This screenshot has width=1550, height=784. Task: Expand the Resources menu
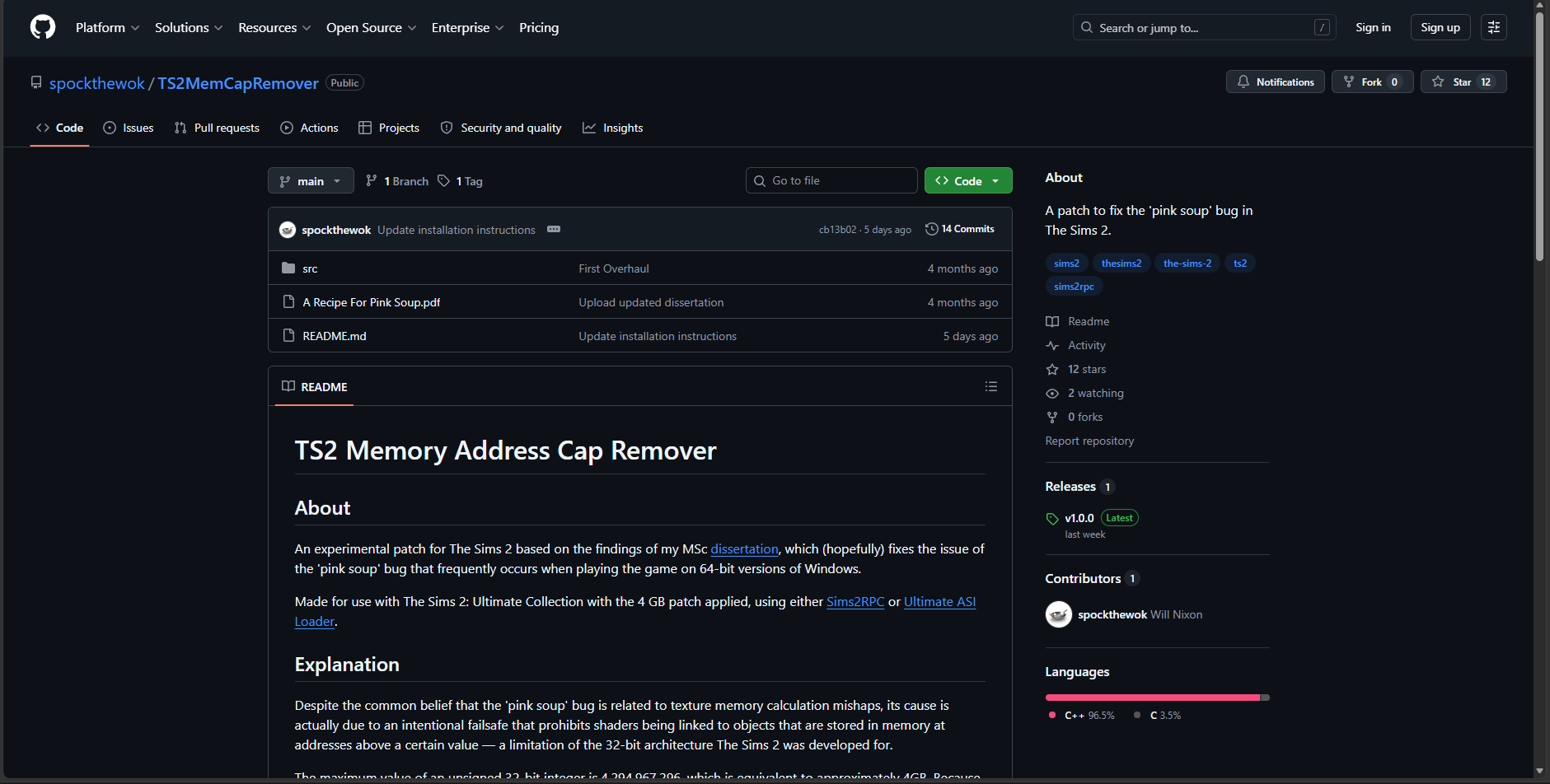click(274, 27)
